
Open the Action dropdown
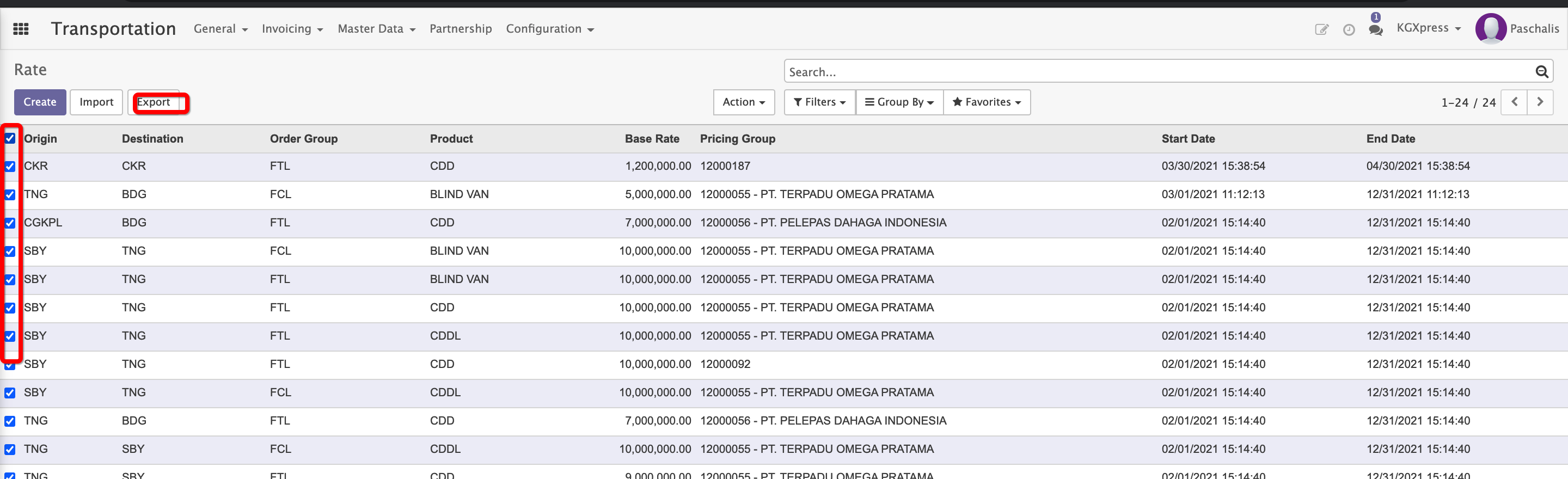coord(743,102)
